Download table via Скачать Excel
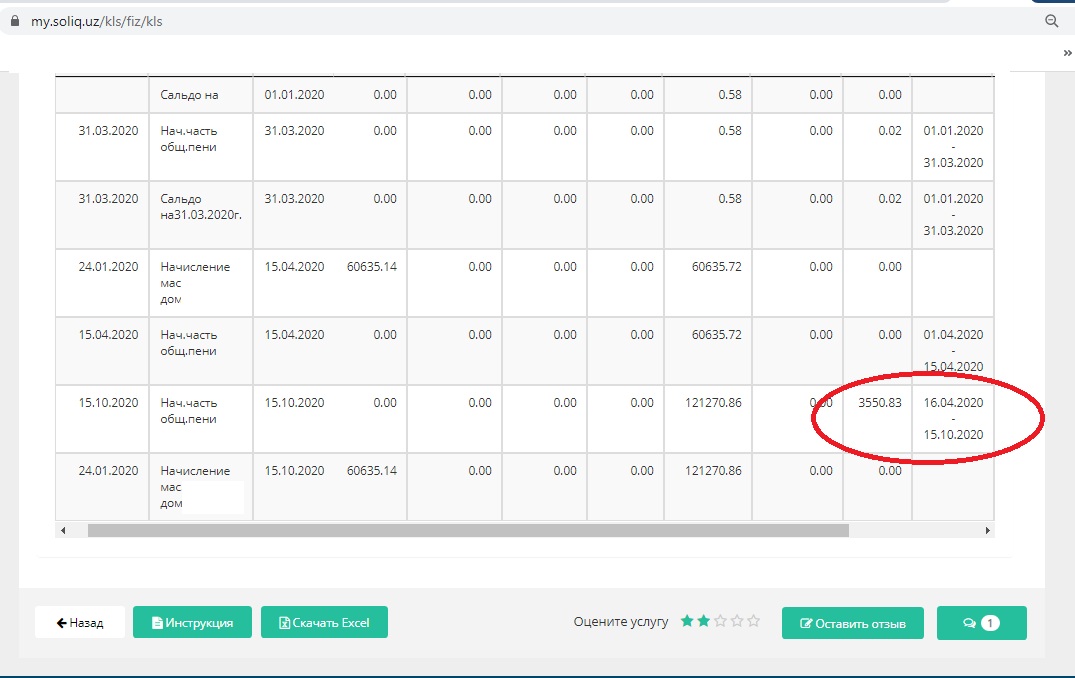The width and height of the screenshot is (1075, 678). point(324,622)
